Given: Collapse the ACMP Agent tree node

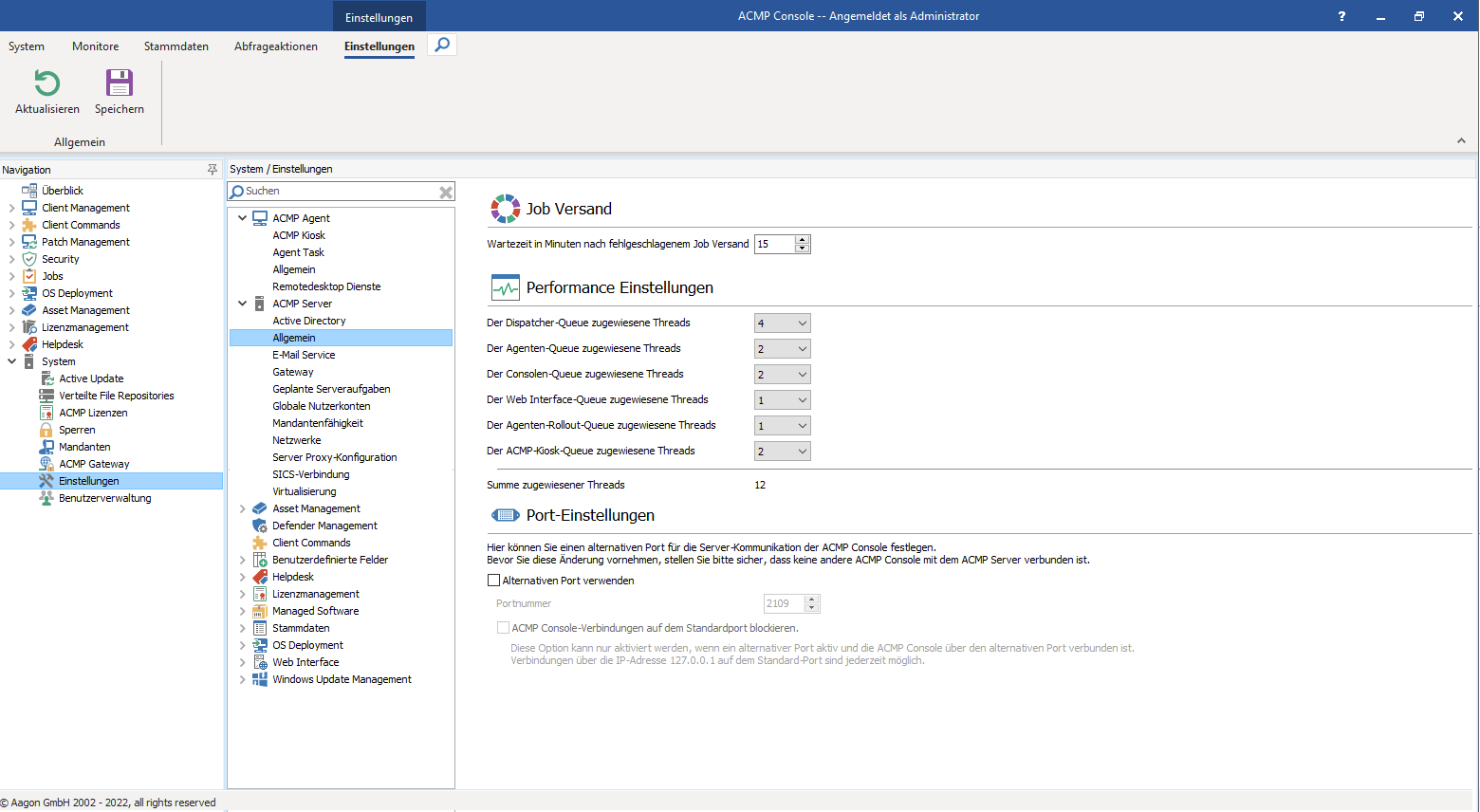Looking at the screenshot, I should click(242, 218).
